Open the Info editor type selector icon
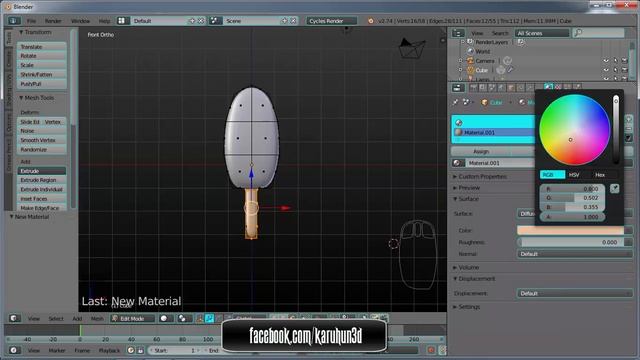This screenshot has height=360, width=640. (x=14, y=20)
